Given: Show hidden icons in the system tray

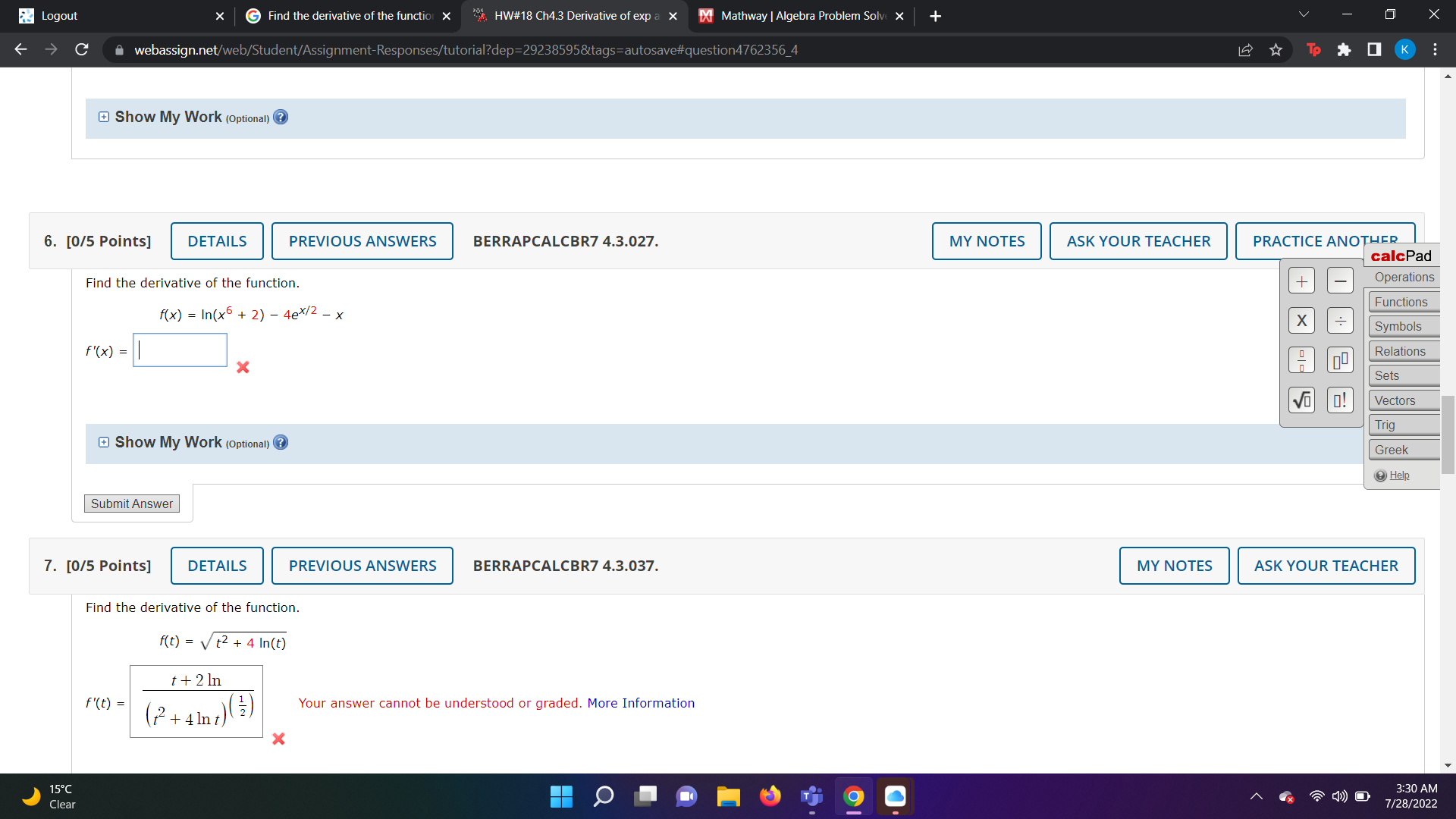Looking at the screenshot, I should (1257, 797).
